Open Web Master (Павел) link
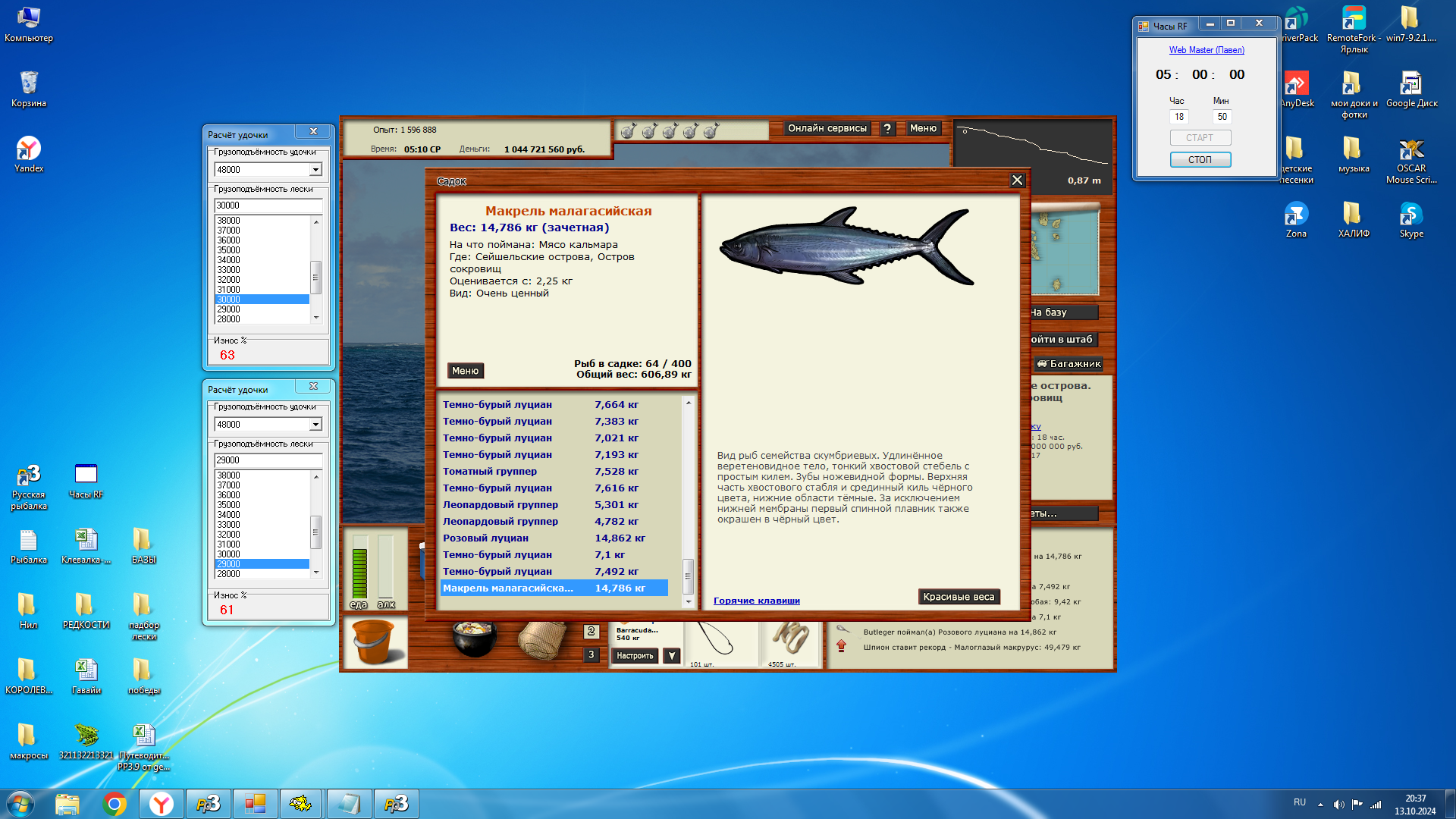The image size is (1456, 819). [1206, 50]
